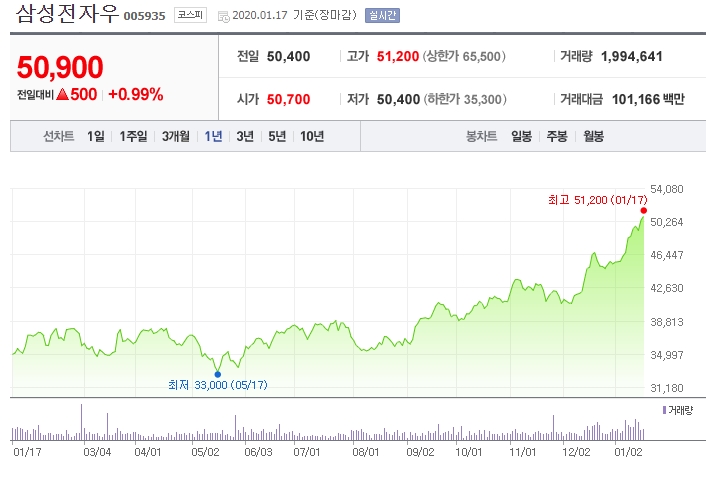This screenshot has height=478, width=706.
Task: Click the red up-arrow 500 change value
Action: (x=77, y=95)
